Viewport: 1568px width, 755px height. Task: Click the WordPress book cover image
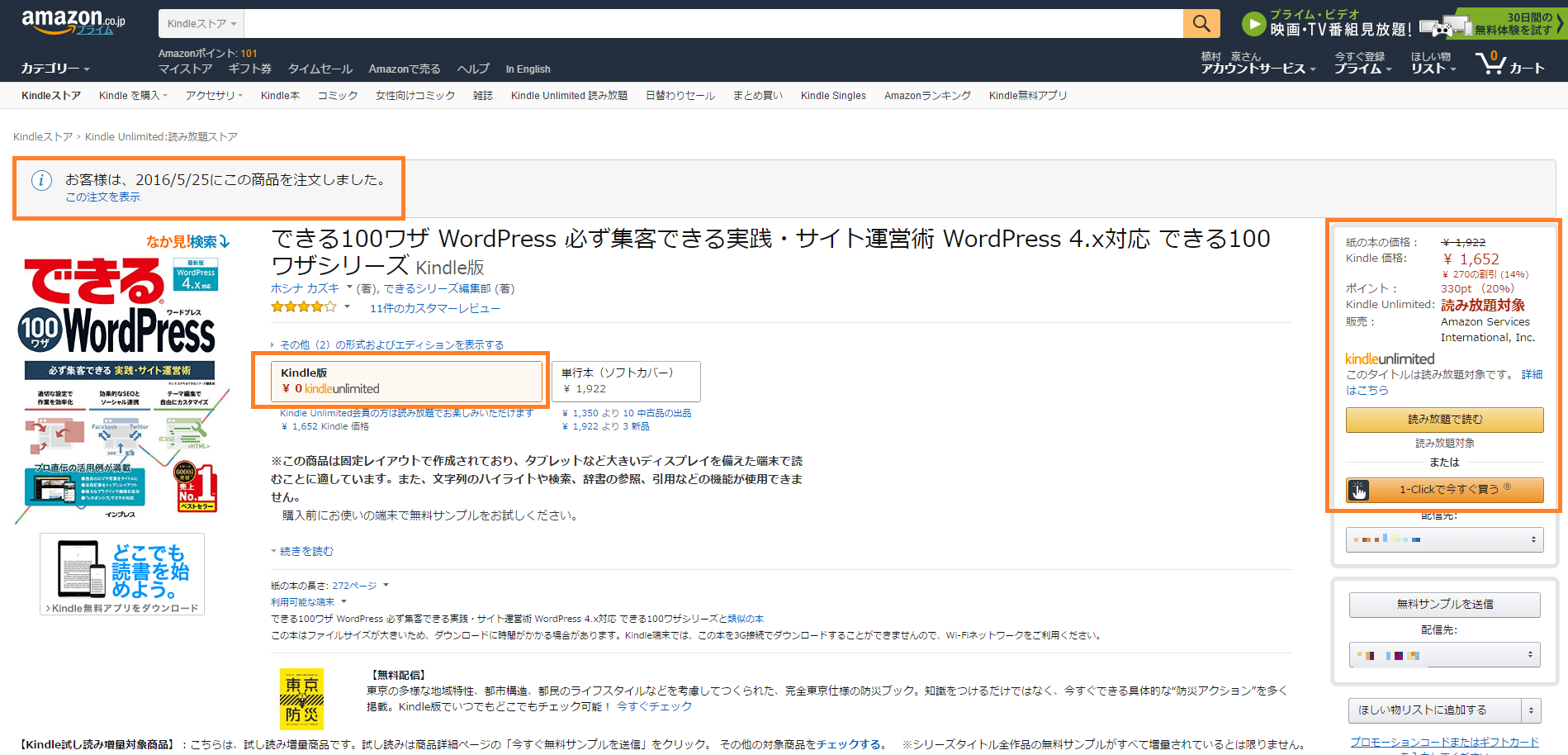pos(121,388)
